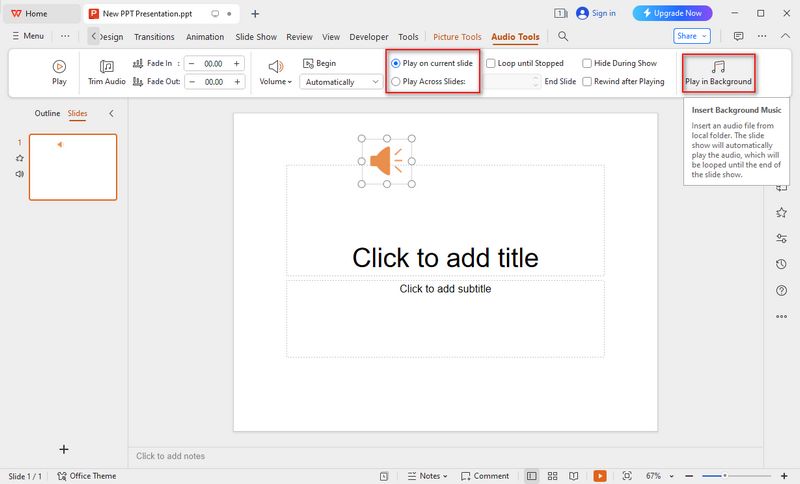Start slideshow from the orange play button
The image size is (800, 484).
point(600,476)
